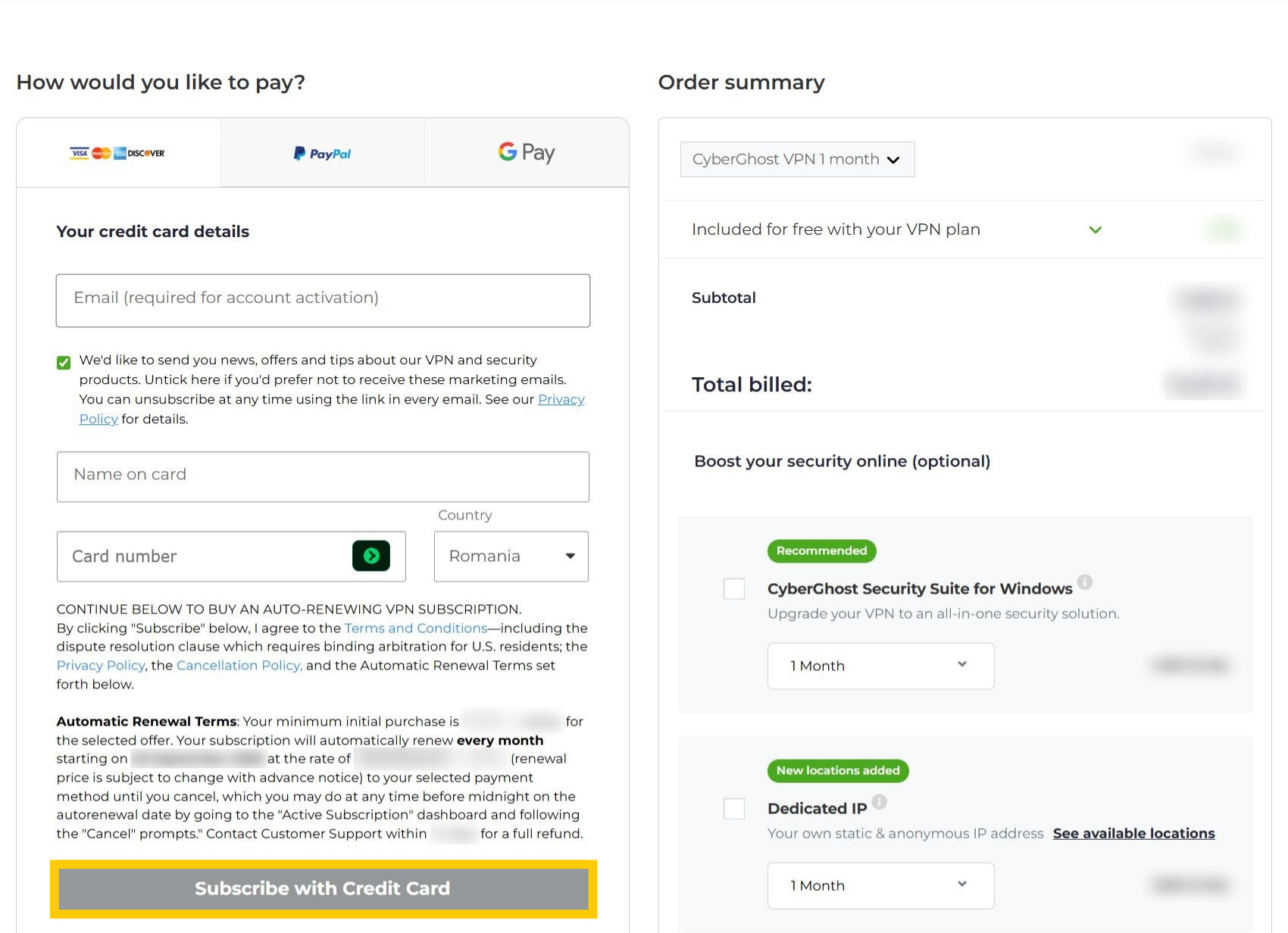The width and height of the screenshot is (1288, 933).
Task: Switch to the PayPal payment tab
Action: pos(322,154)
